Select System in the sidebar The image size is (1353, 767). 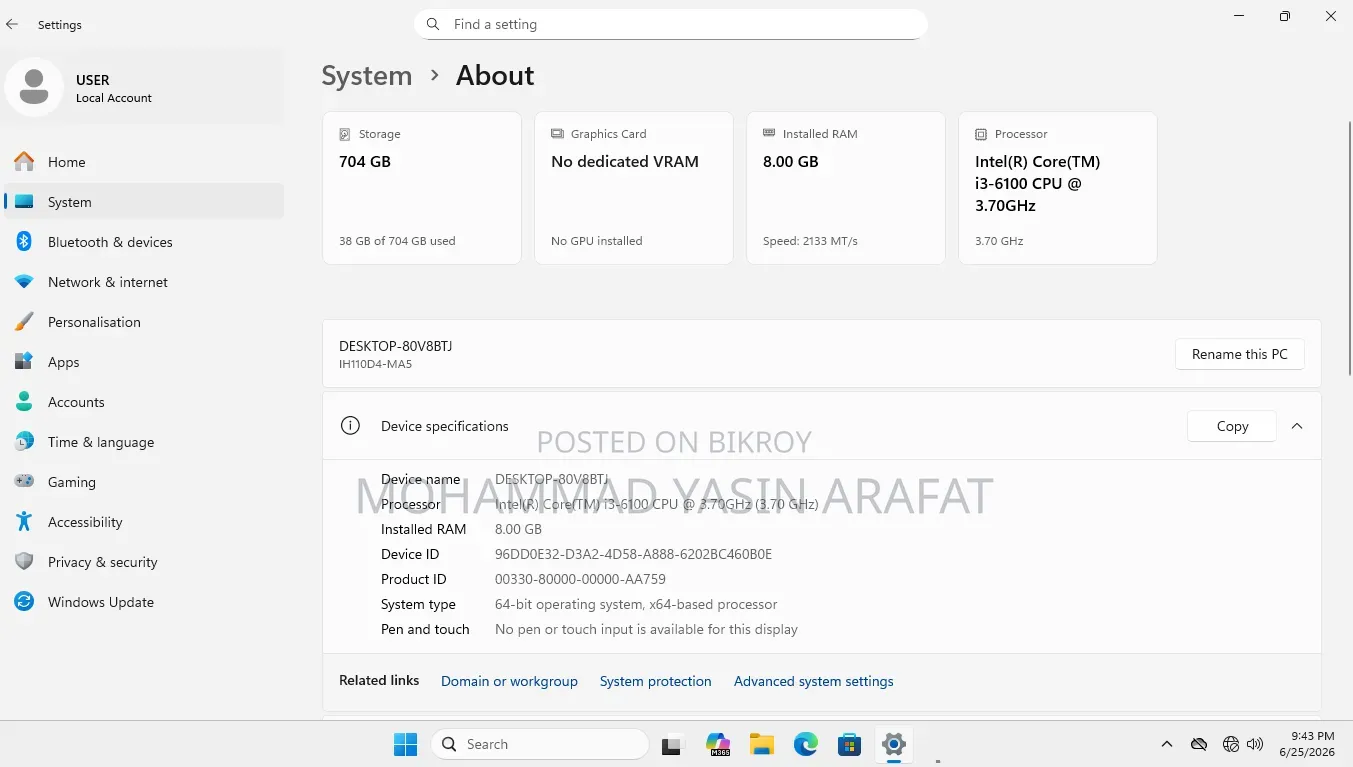pos(144,202)
